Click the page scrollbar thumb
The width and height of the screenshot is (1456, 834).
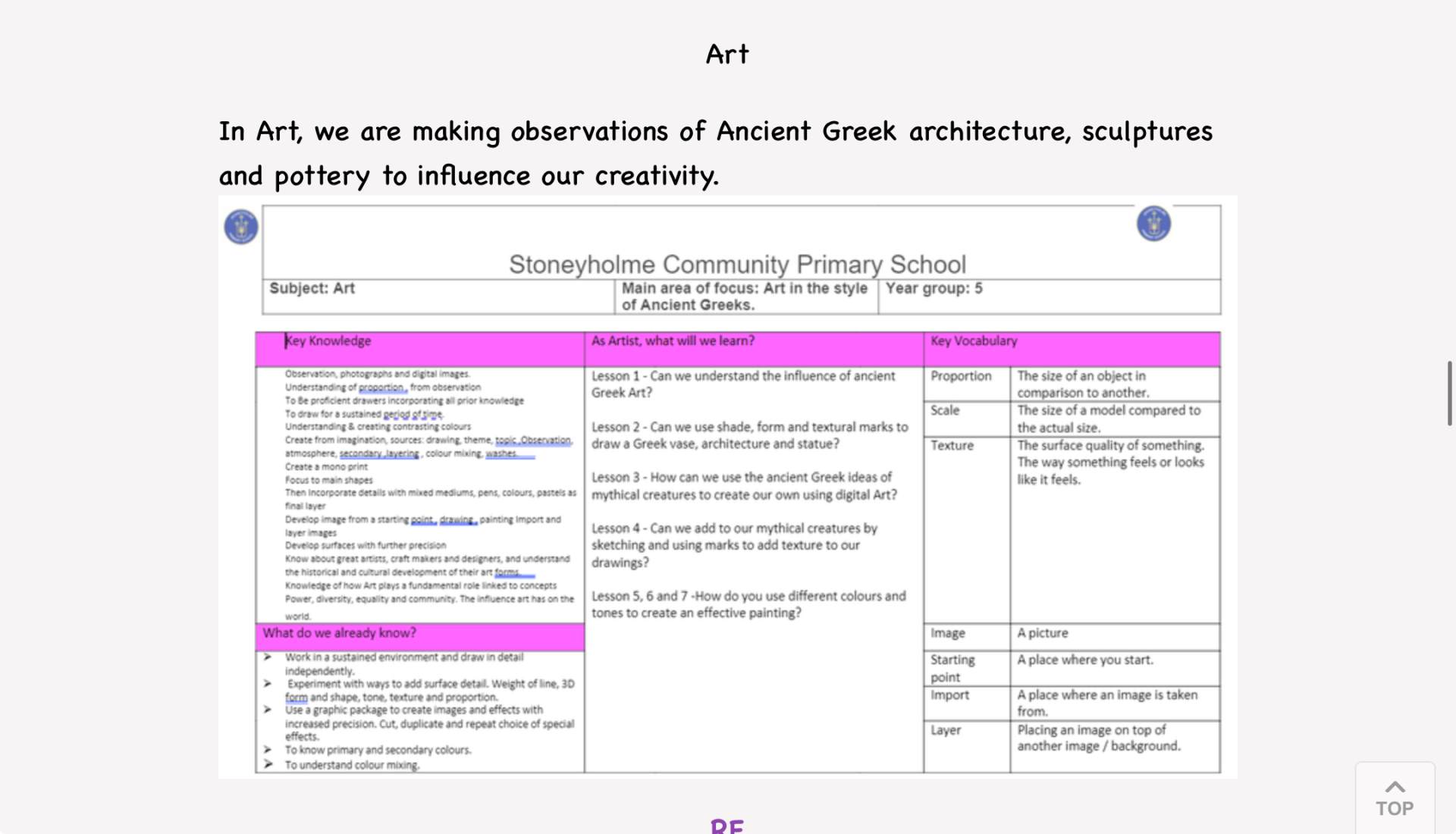pyautogui.click(x=1449, y=393)
